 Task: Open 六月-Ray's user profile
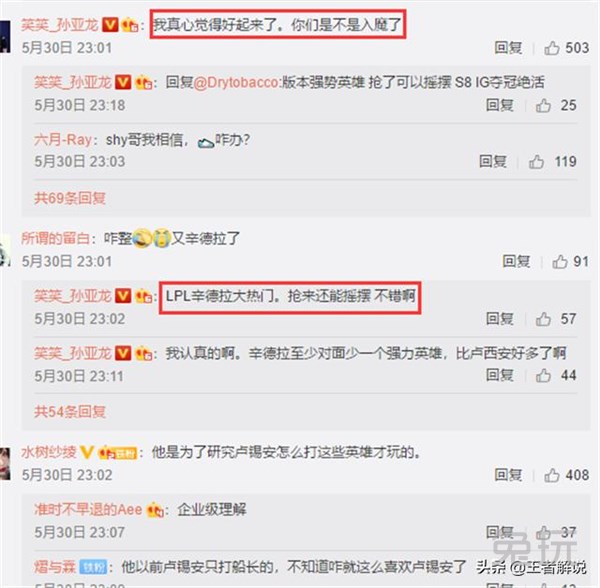[63, 140]
